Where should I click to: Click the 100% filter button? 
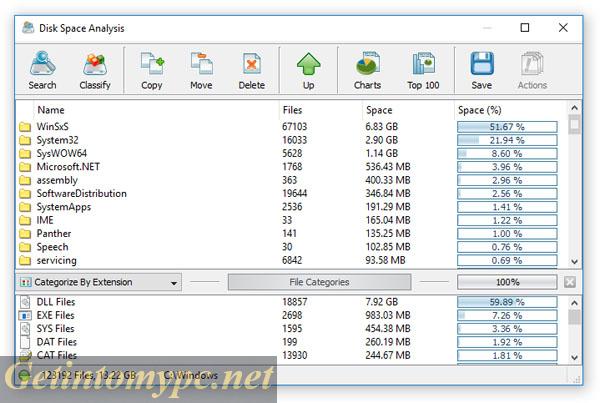[x=507, y=282]
